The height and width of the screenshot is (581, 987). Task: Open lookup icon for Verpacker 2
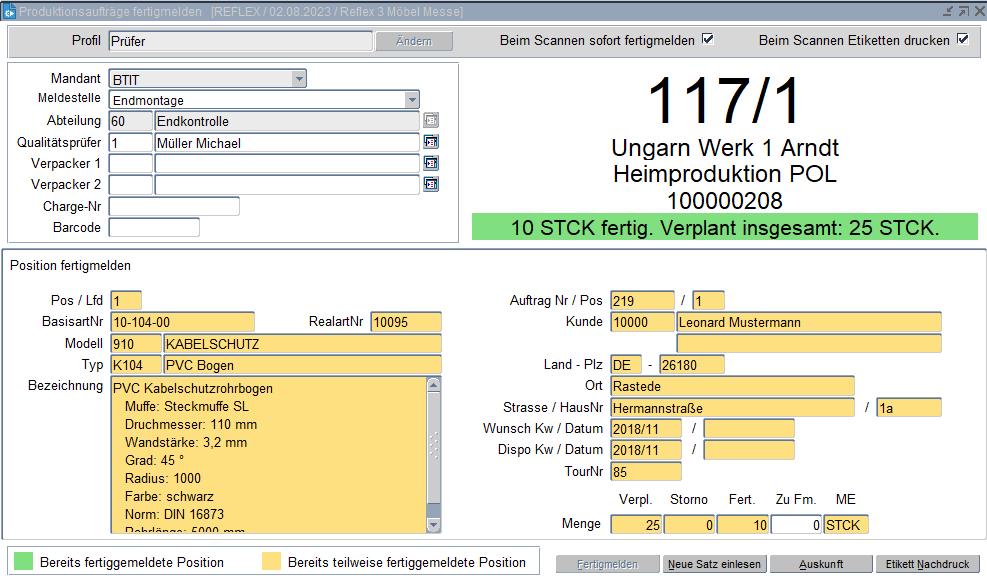(x=431, y=184)
